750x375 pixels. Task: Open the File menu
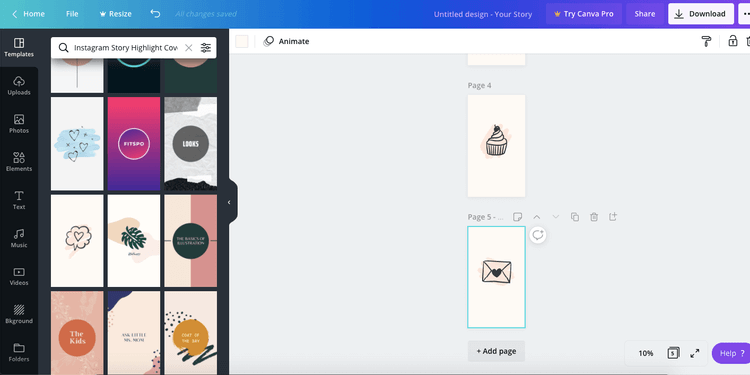72,14
